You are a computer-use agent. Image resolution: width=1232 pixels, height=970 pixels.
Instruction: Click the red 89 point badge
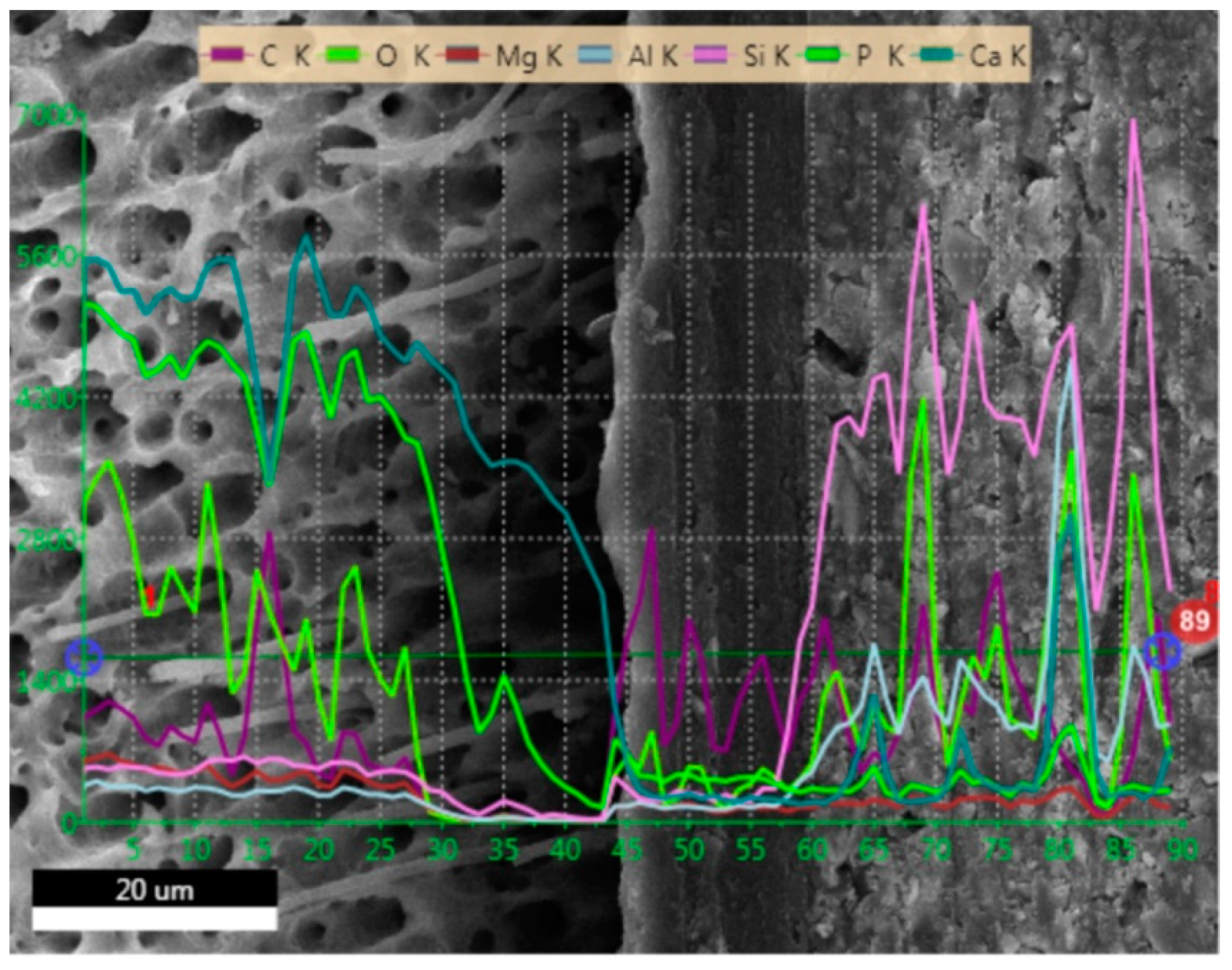coord(1194,621)
